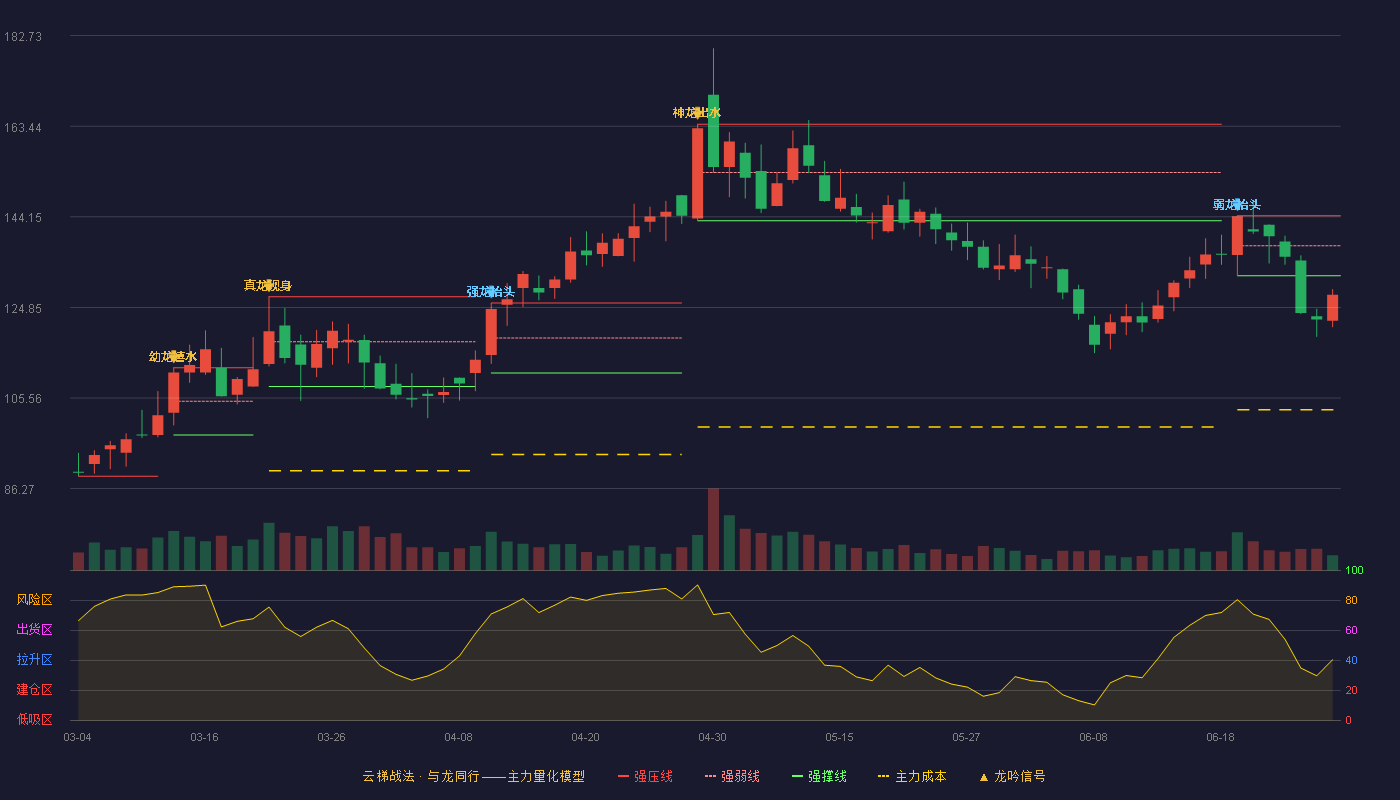
Task: Click the 04-30 date label
Action: [712, 737]
